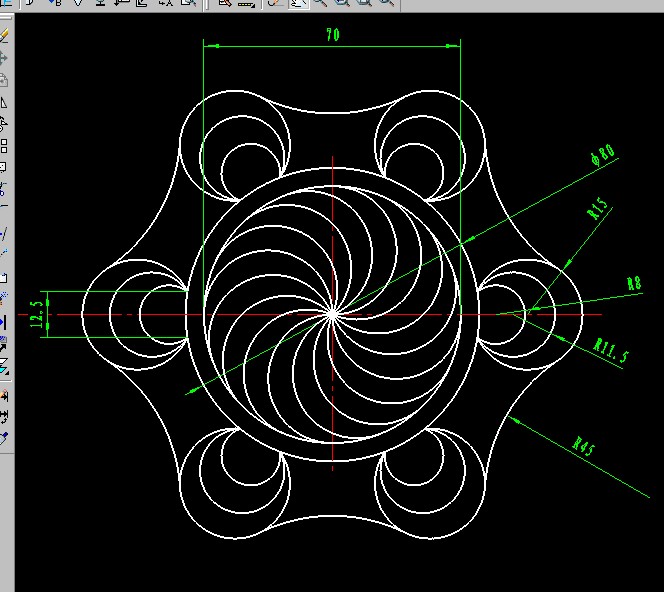This screenshot has width=664, height=592.
Task: Click the first magnifier zoom icon
Action: 321,3
